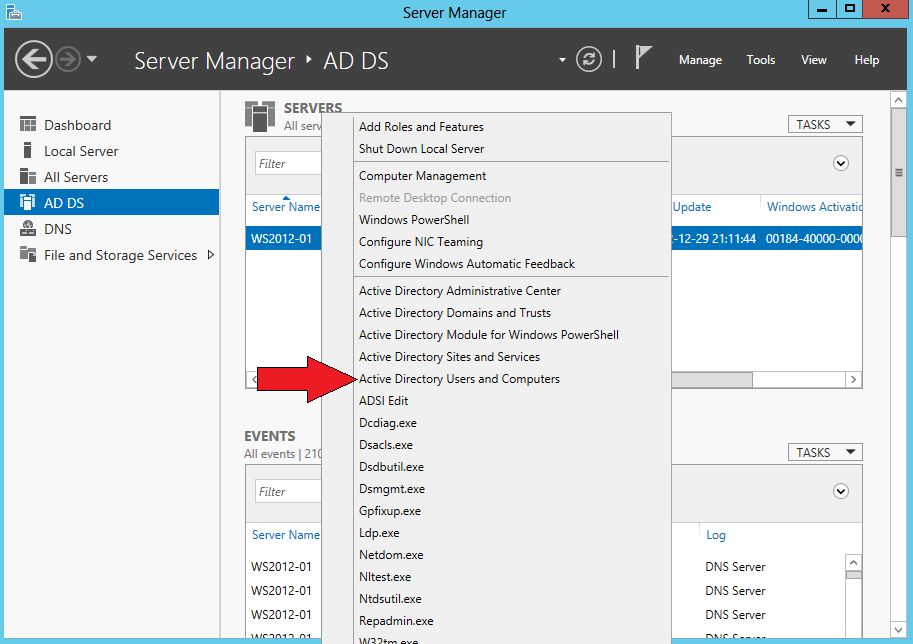
Task: Click the Dashboard icon in sidebar
Action: 27,124
